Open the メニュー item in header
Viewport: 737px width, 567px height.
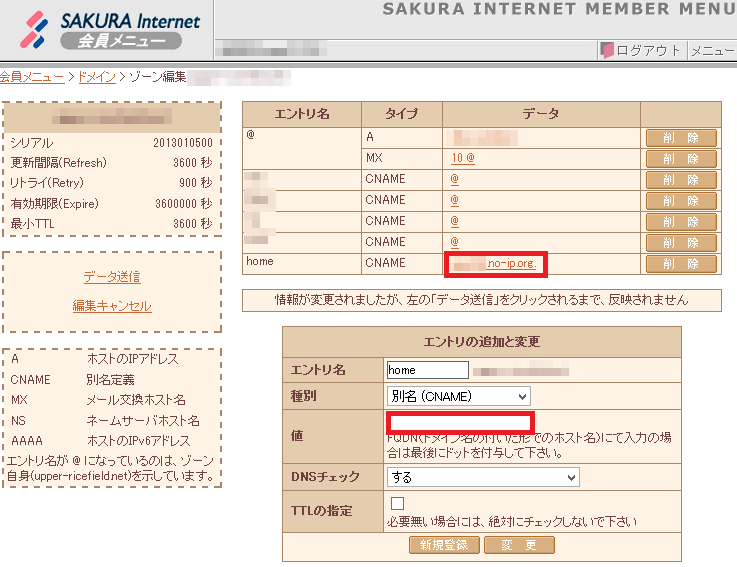point(712,50)
